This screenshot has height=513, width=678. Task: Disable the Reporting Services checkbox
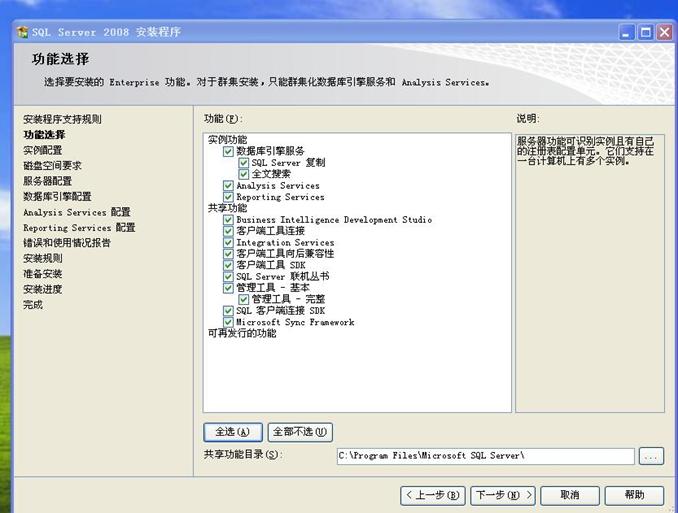[229, 197]
